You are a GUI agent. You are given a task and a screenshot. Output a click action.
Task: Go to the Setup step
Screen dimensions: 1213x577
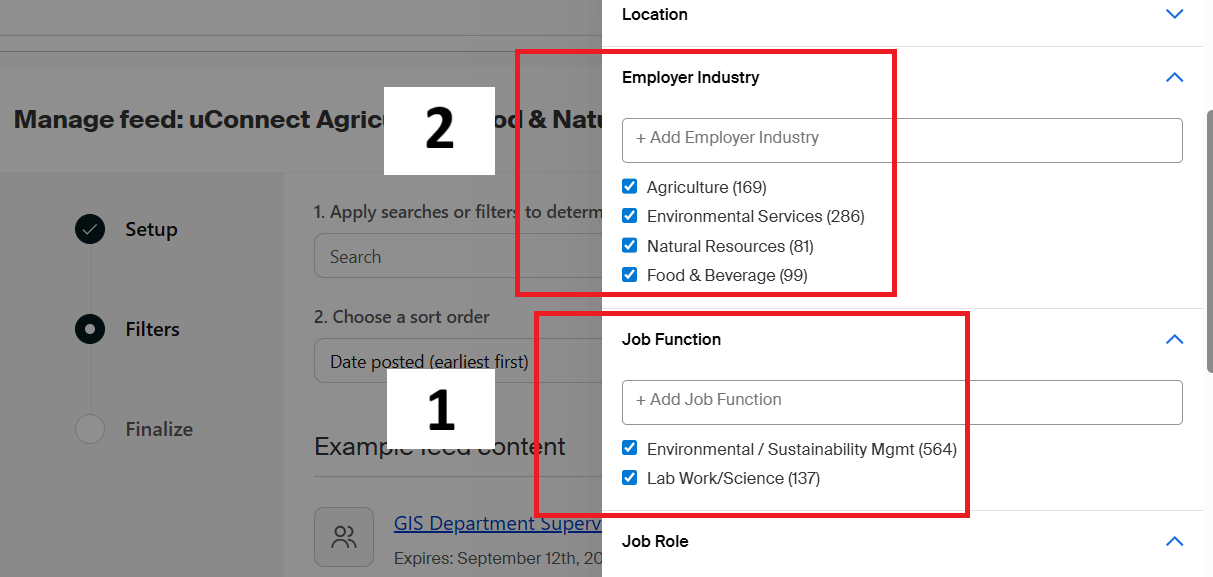[x=151, y=229]
